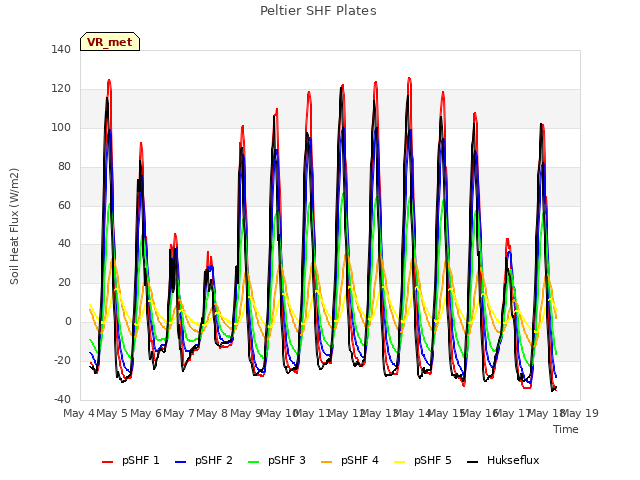Toggle pSHF 5 legend entry
Viewport: 640px width, 480px height.
423,460
